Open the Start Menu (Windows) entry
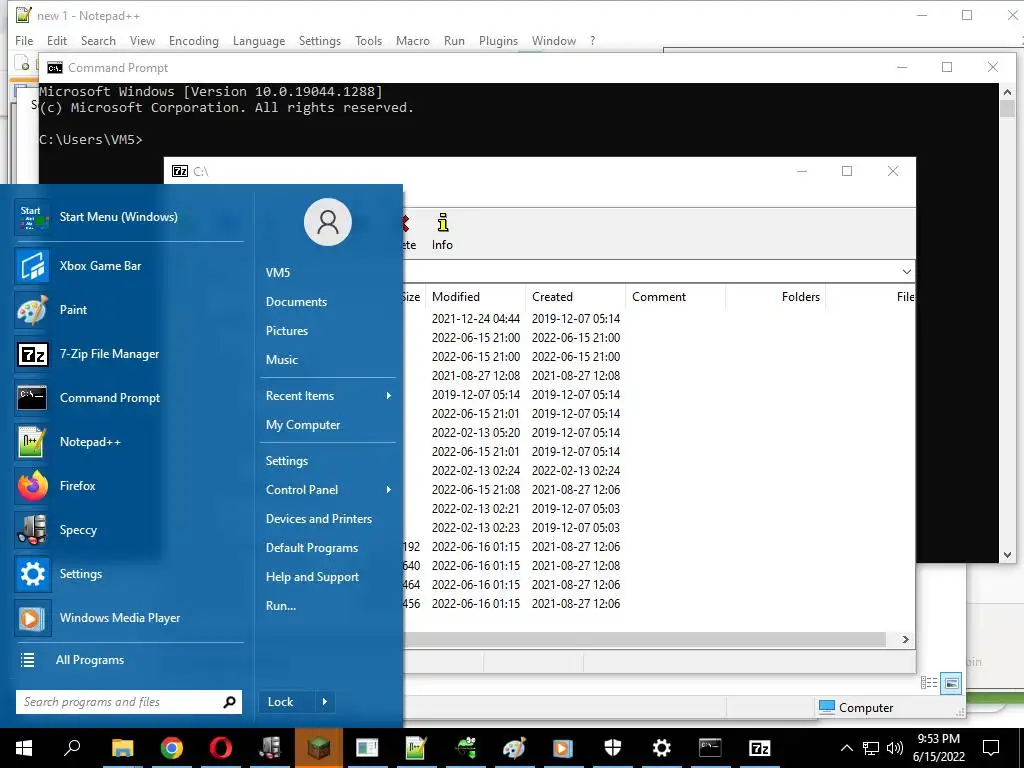Viewport: 1024px width, 768px height. tap(129, 217)
